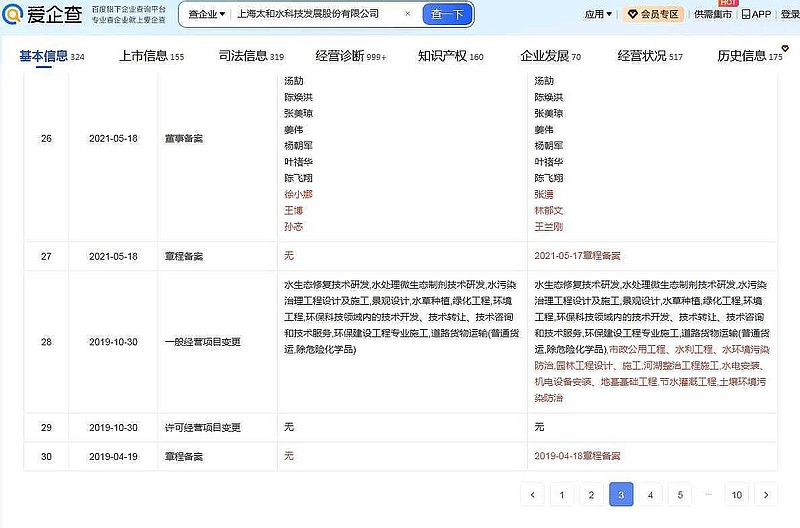Open the 应用 dropdown menu

598,14
